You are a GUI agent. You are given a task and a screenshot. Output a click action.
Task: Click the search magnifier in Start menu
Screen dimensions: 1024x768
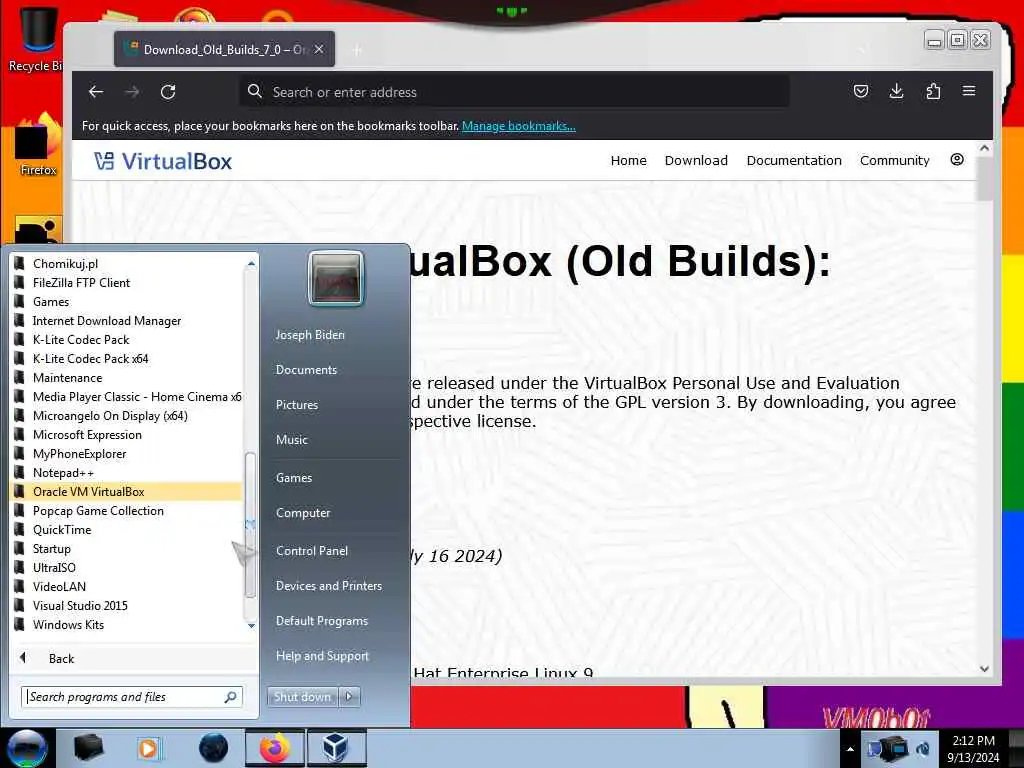[x=231, y=697]
